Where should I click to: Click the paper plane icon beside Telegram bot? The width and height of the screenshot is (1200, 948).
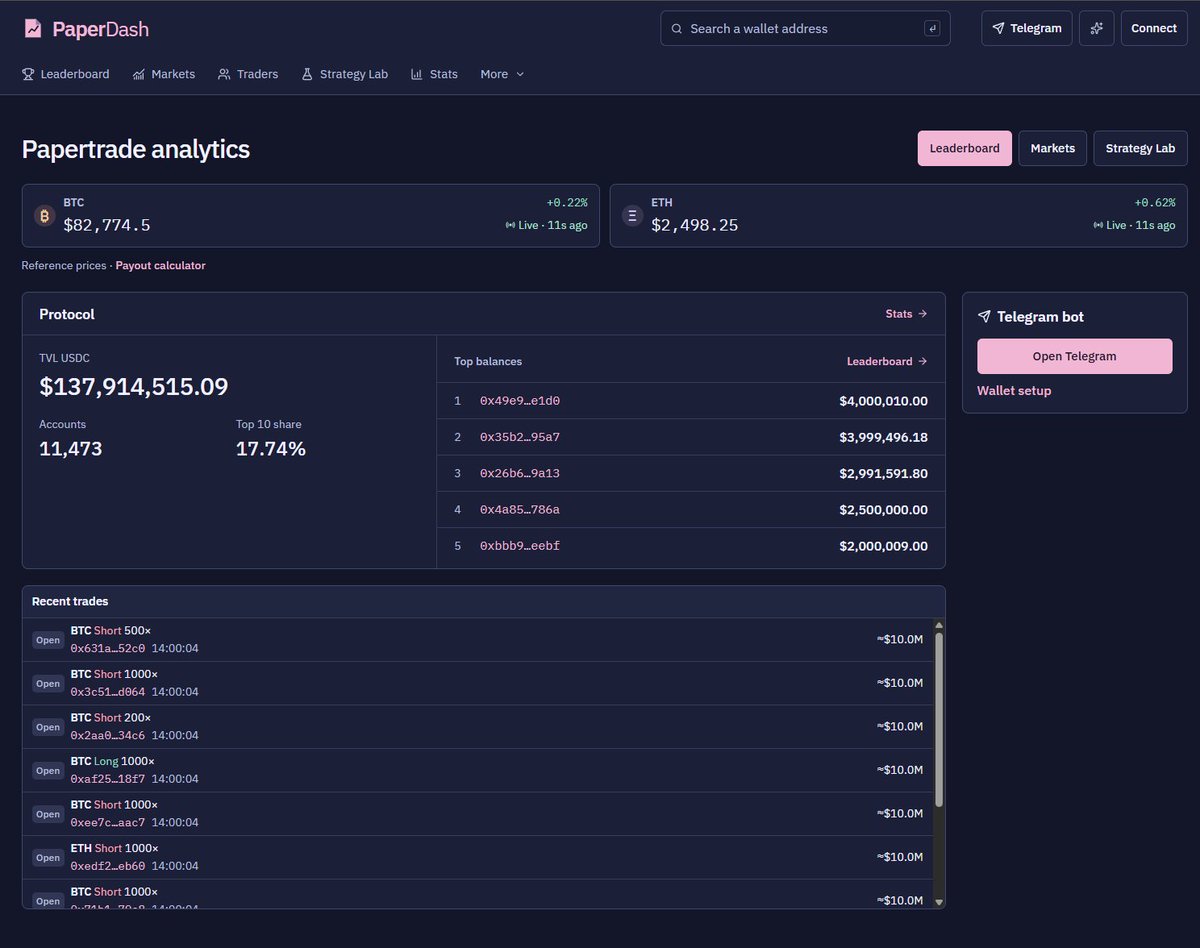click(984, 317)
